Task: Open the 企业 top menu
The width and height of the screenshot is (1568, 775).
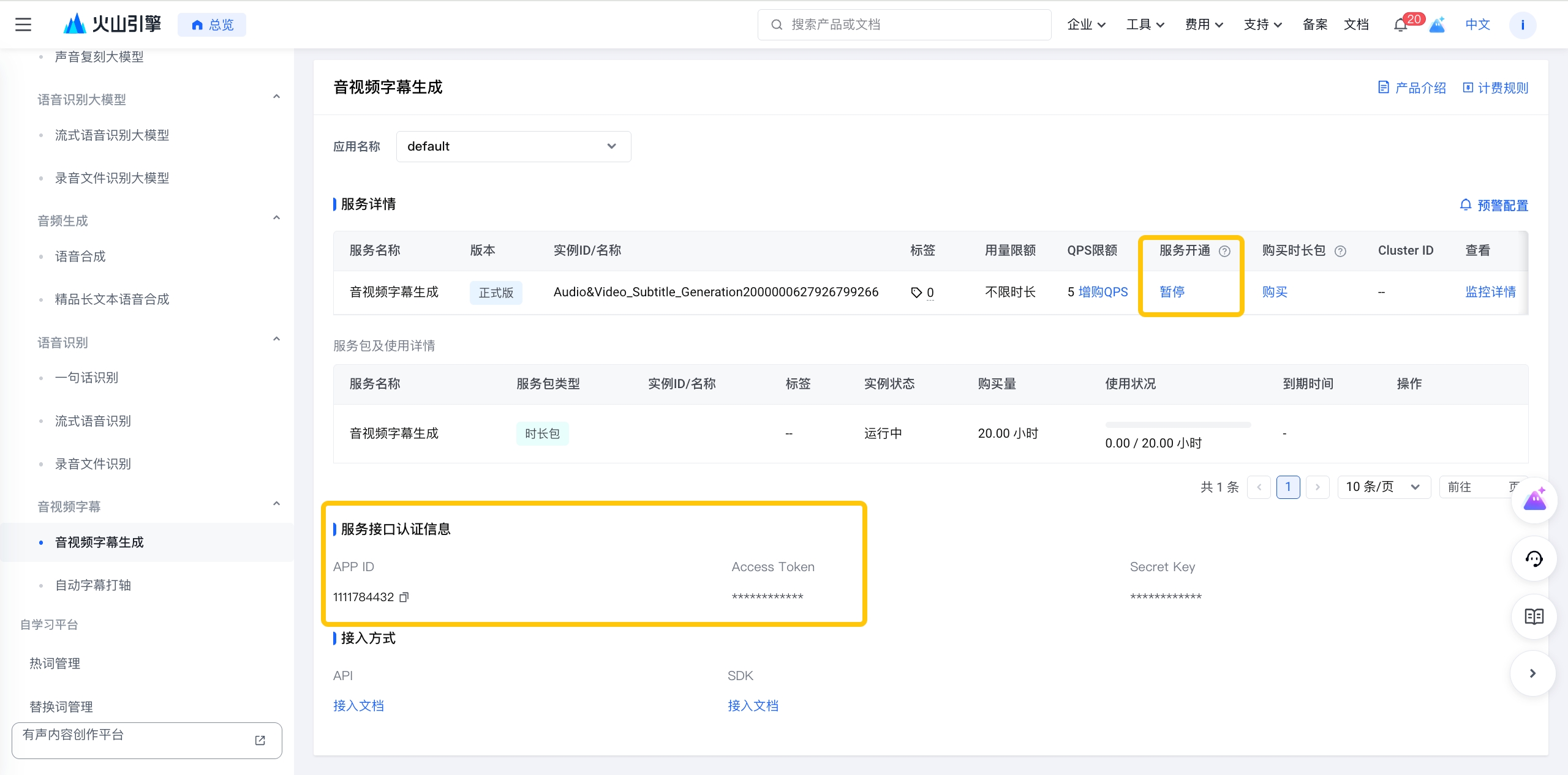Action: [x=1086, y=24]
